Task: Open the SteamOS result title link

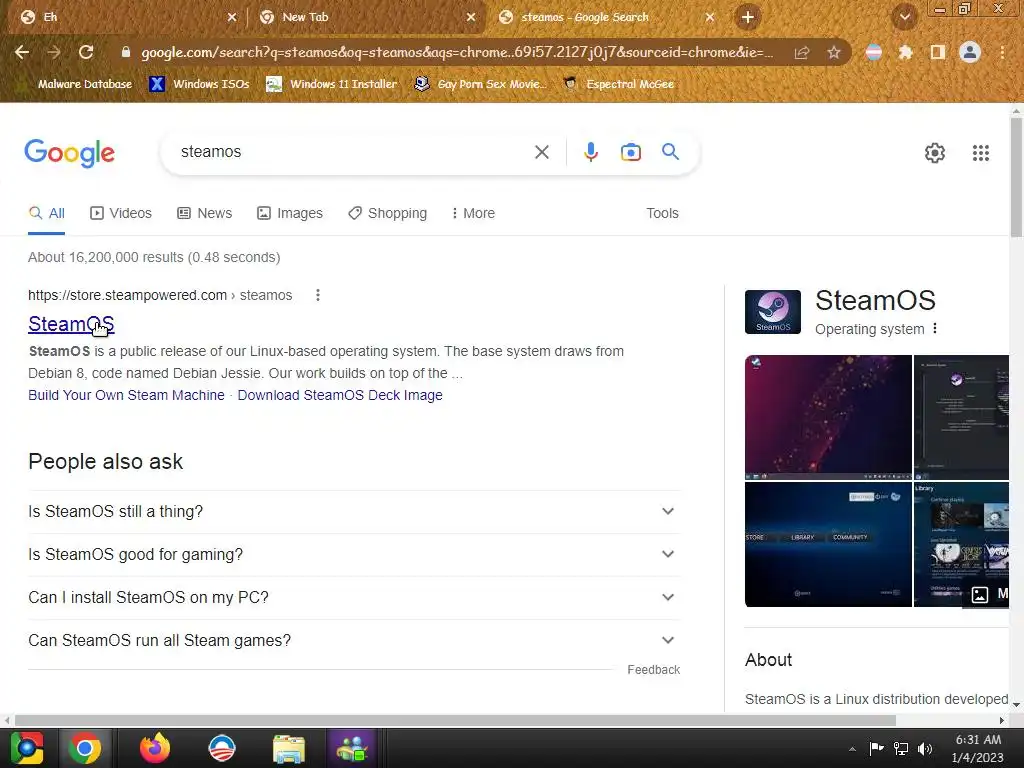Action: coord(71,324)
